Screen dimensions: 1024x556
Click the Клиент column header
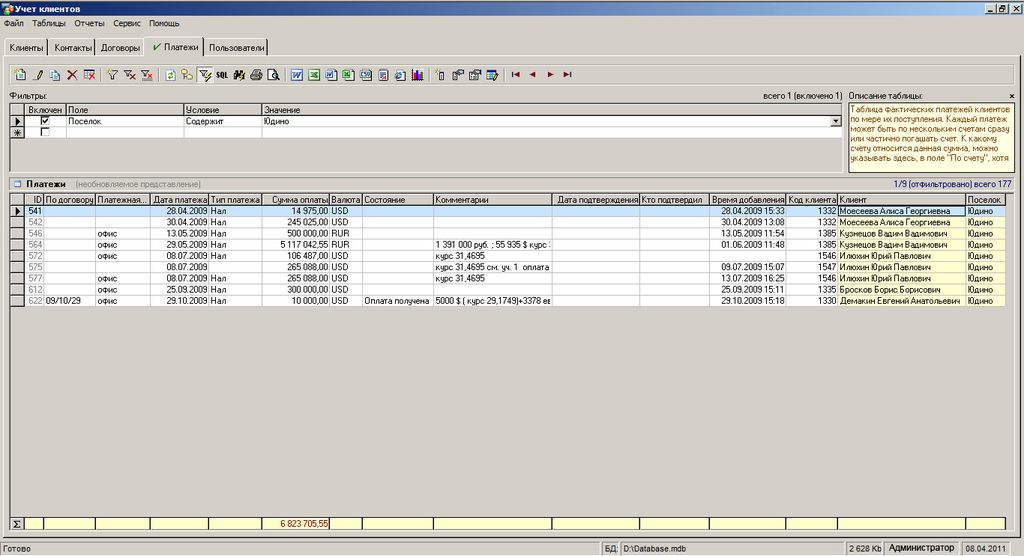pos(900,200)
